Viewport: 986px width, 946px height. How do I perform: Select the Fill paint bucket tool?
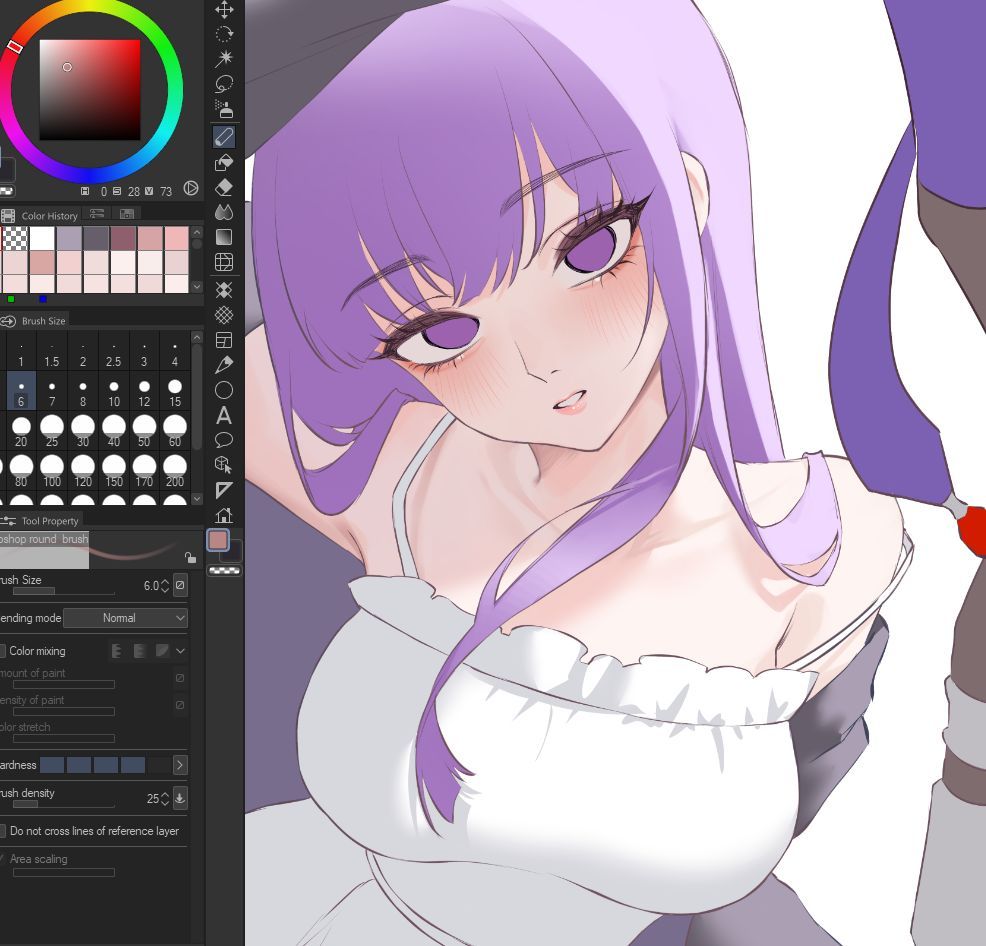click(224, 162)
